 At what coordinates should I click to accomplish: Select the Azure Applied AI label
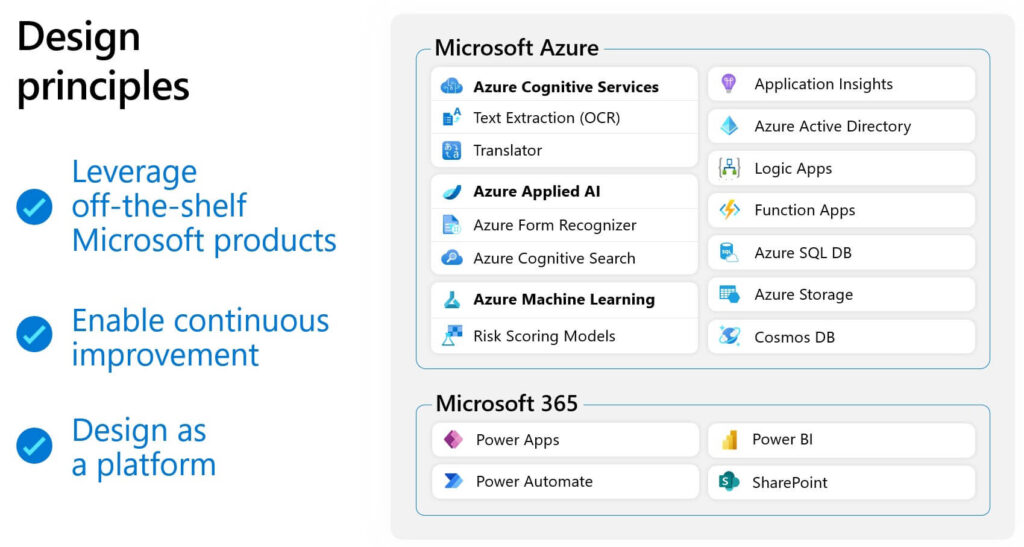[x=537, y=192]
